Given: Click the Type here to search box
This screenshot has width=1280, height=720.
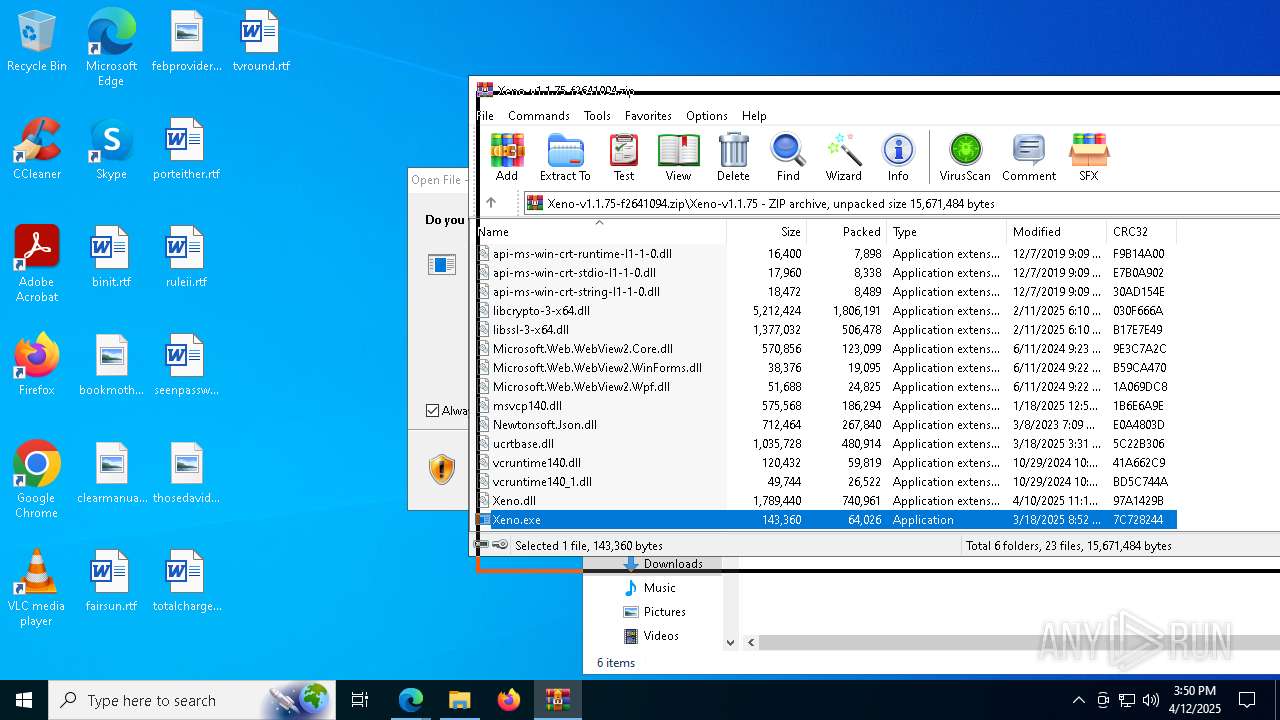Looking at the screenshot, I should pyautogui.click(x=190, y=700).
